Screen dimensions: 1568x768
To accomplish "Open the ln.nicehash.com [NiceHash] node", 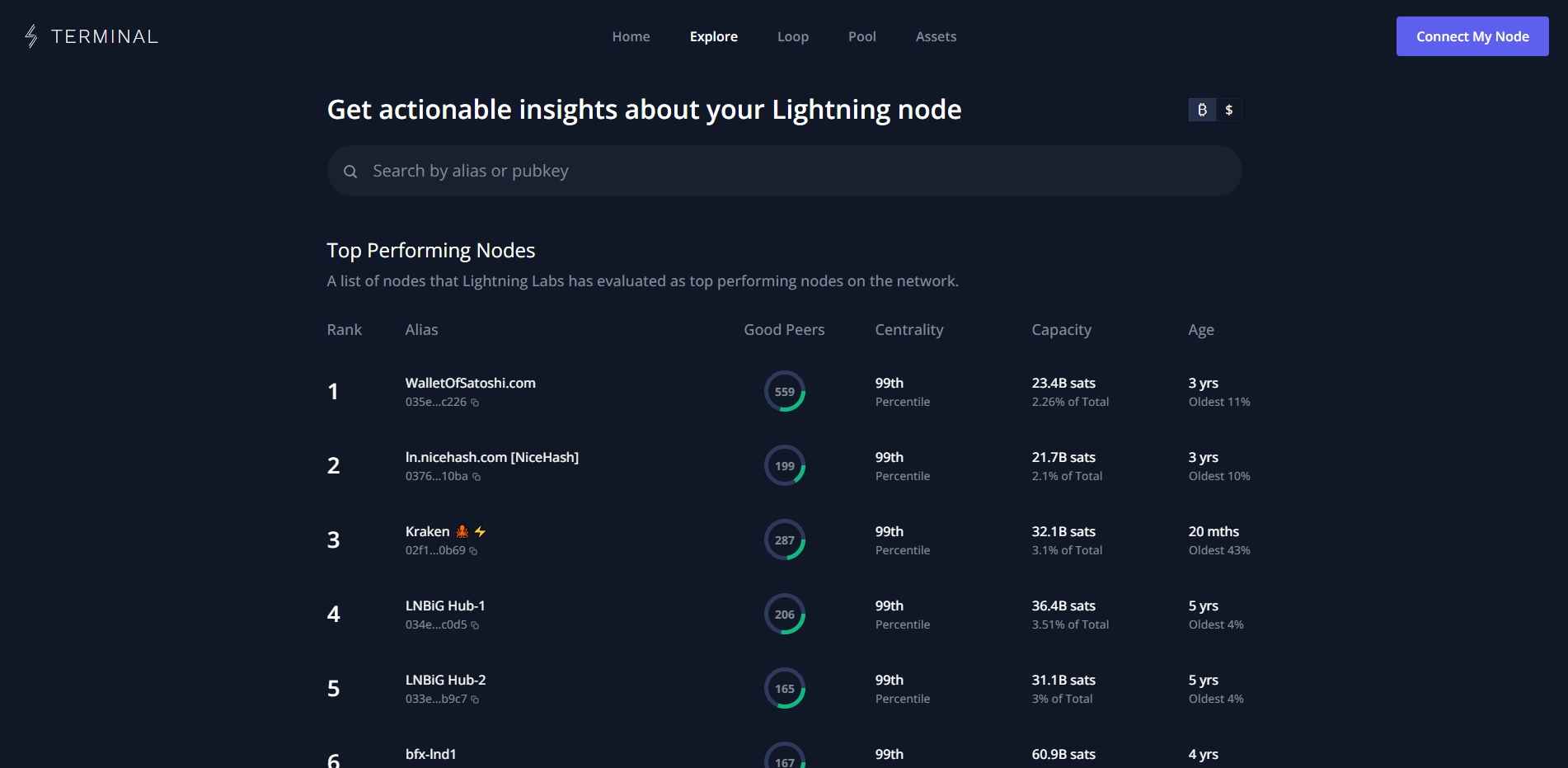I will [x=492, y=457].
